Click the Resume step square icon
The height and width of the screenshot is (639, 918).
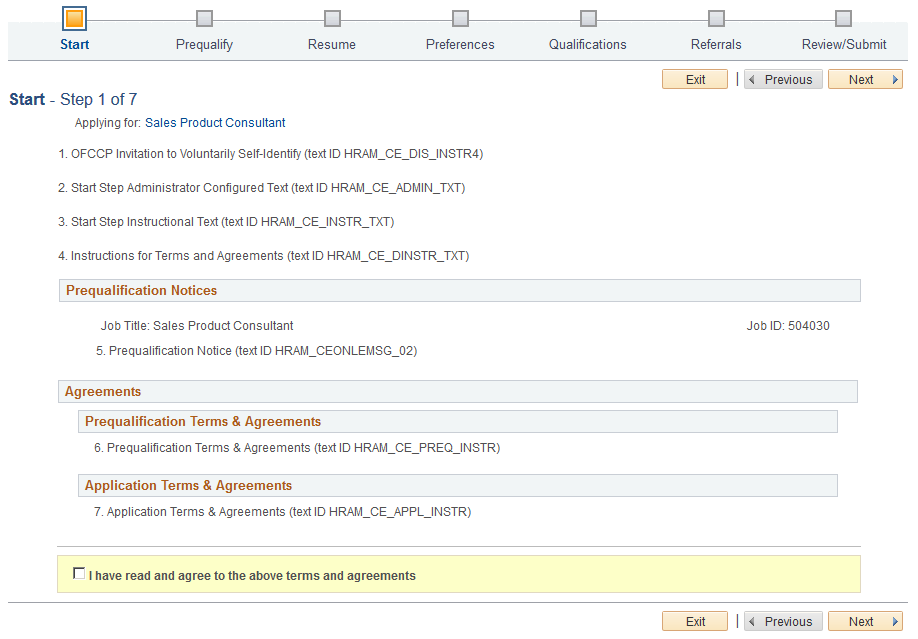(x=332, y=19)
